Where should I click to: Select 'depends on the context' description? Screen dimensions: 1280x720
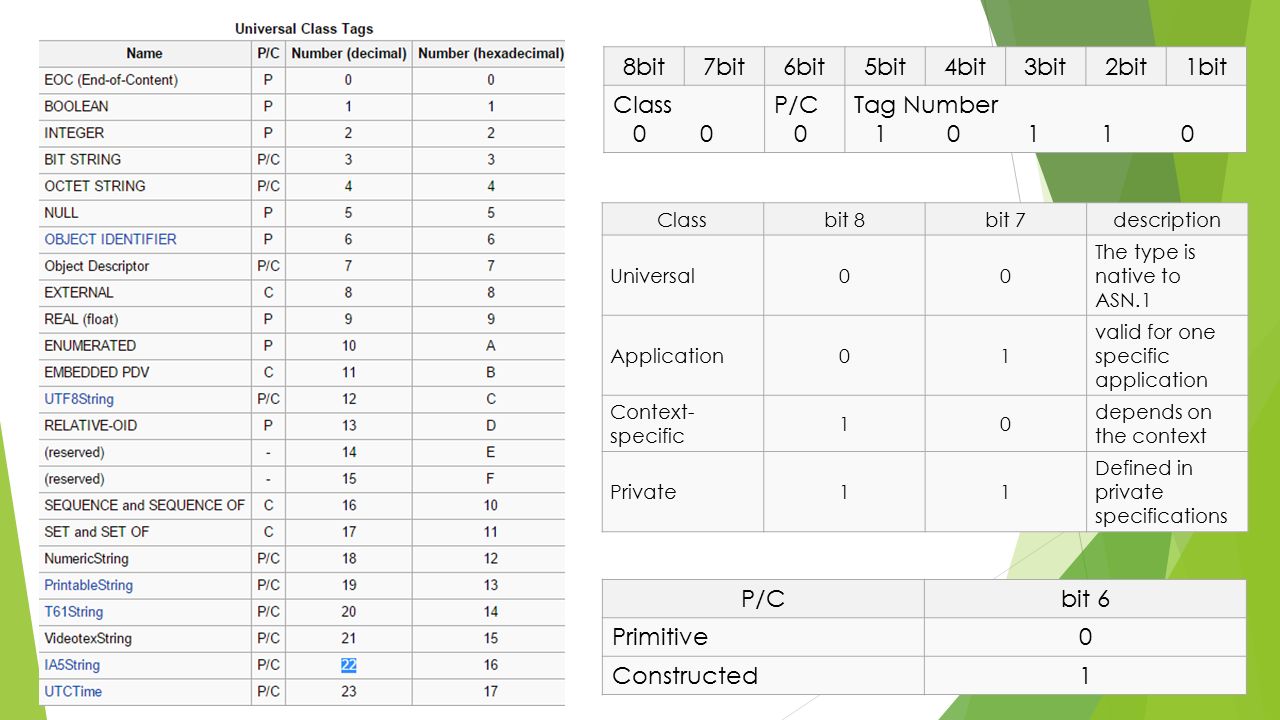click(1167, 424)
